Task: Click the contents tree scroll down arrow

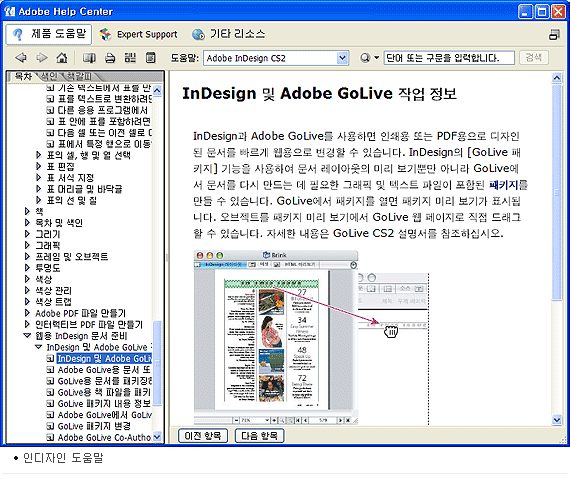Action: (x=157, y=436)
